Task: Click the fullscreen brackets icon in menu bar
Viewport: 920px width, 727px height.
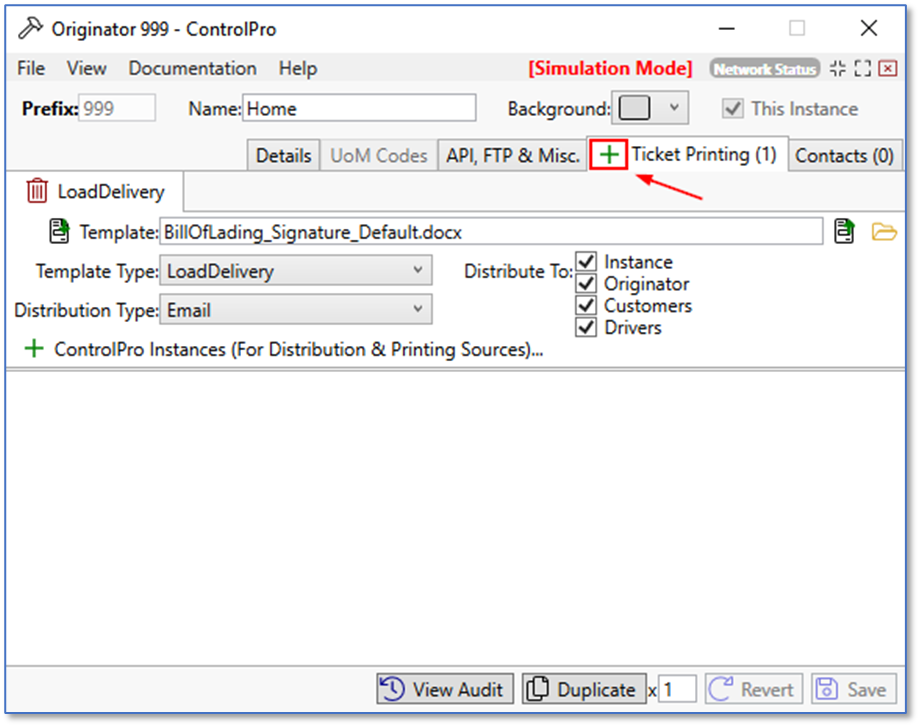Action: [x=862, y=69]
